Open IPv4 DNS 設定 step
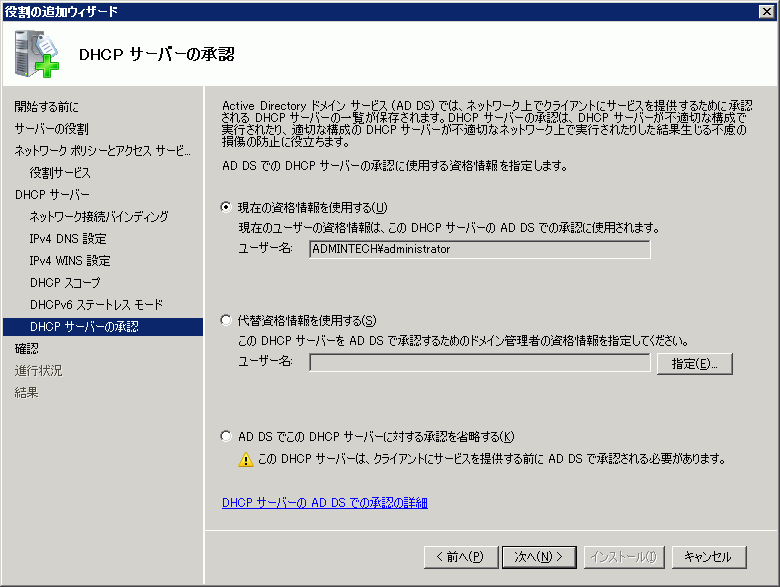 tap(68, 239)
